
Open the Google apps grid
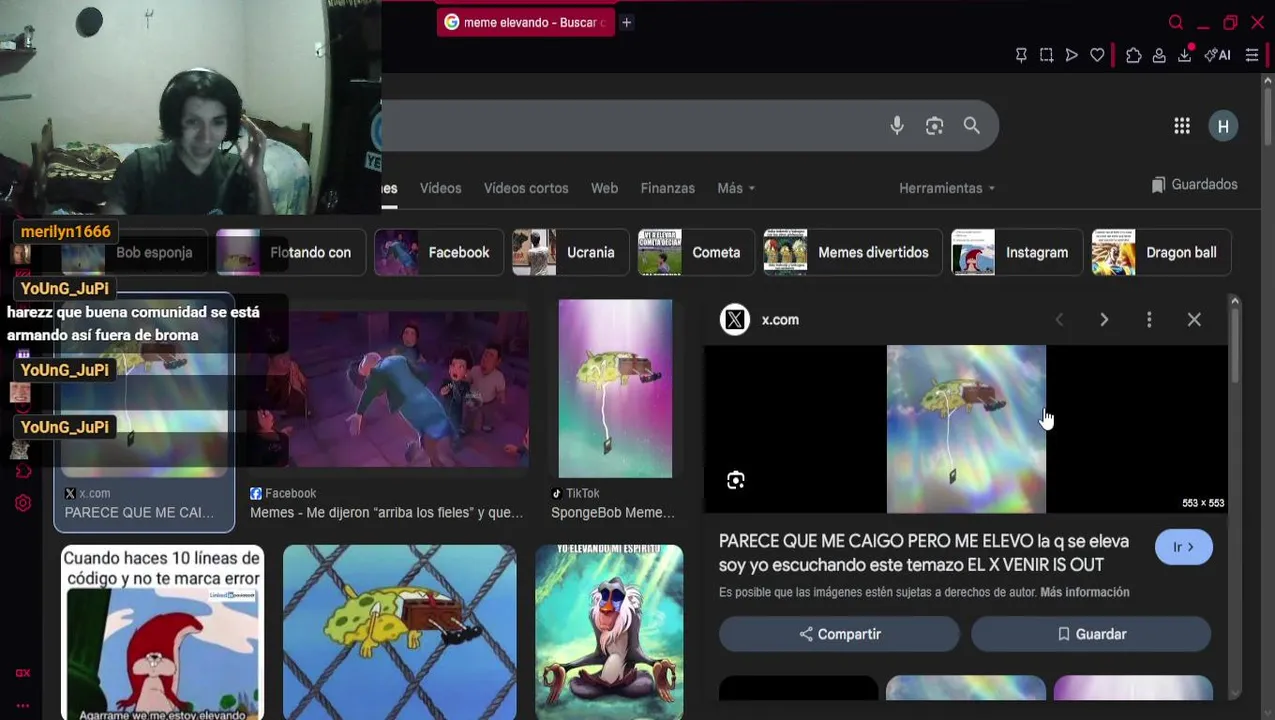point(1182,126)
